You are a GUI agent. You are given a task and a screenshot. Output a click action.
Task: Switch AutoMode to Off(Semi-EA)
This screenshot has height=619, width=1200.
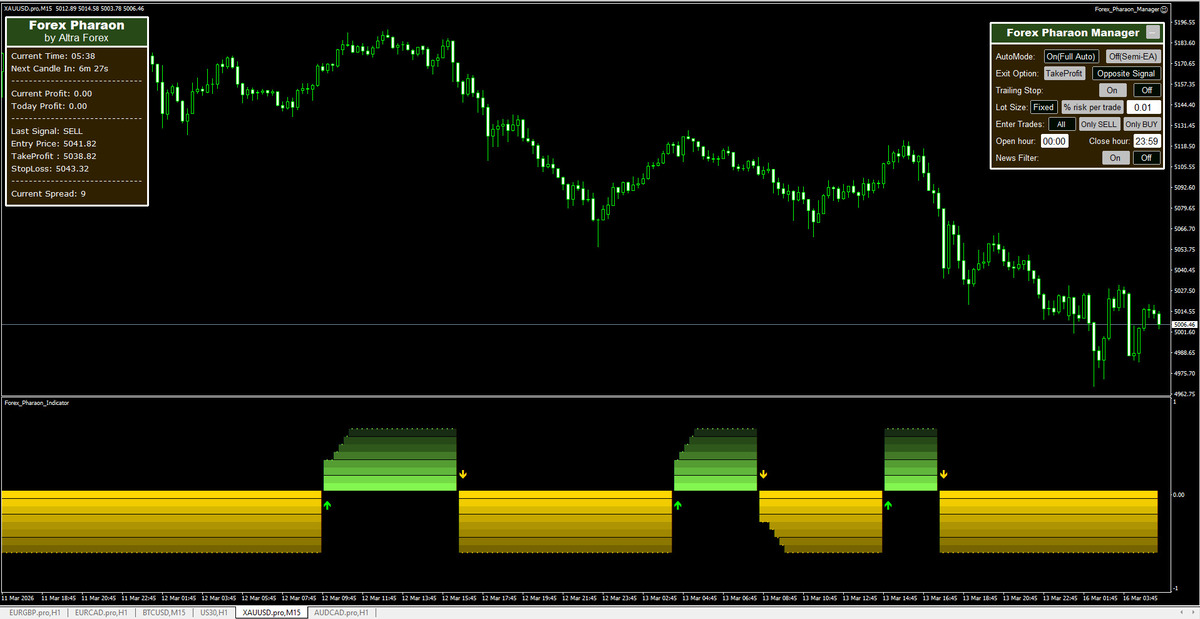(x=1133, y=57)
